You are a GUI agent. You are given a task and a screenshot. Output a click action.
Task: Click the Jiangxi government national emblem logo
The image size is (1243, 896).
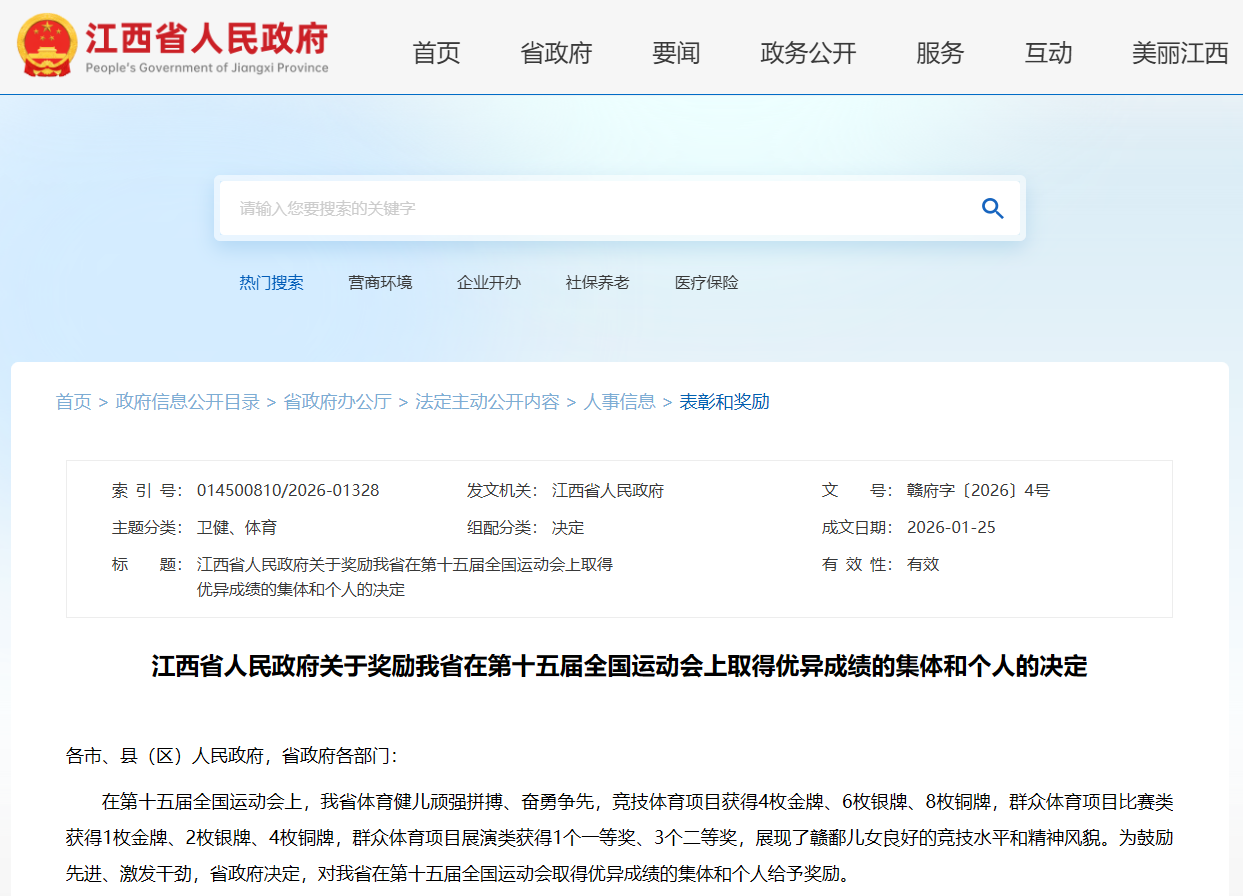tap(45, 46)
